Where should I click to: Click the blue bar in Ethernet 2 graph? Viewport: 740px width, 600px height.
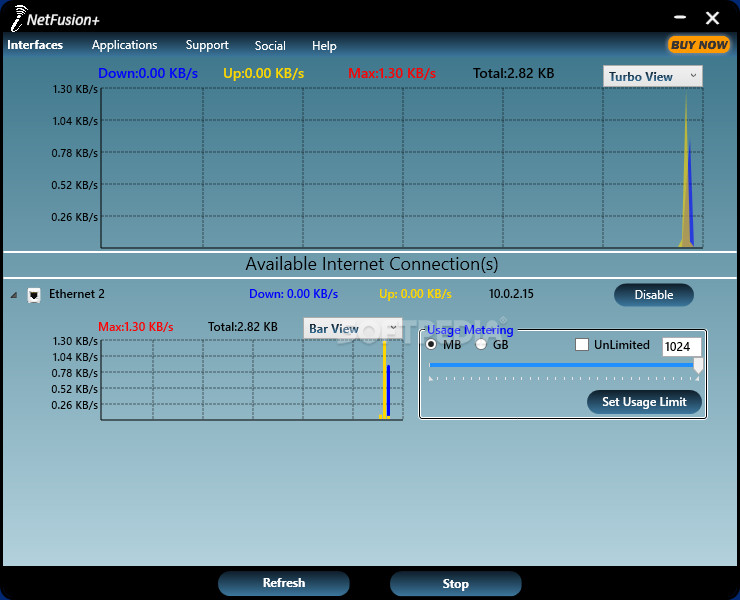388,391
